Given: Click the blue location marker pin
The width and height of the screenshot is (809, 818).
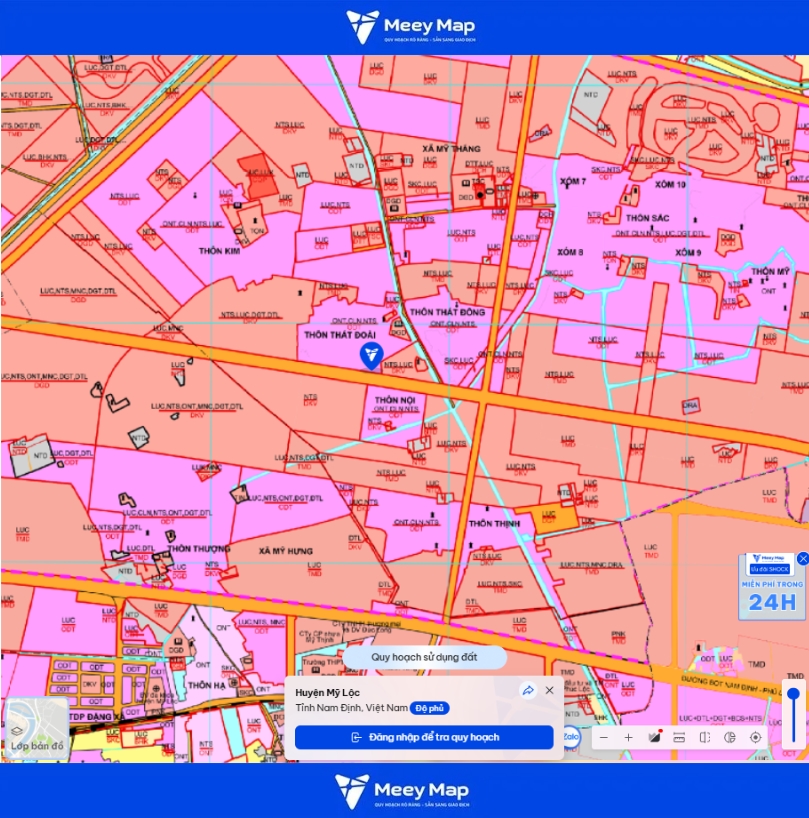Looking at the screenshot, I should (371, 356).
